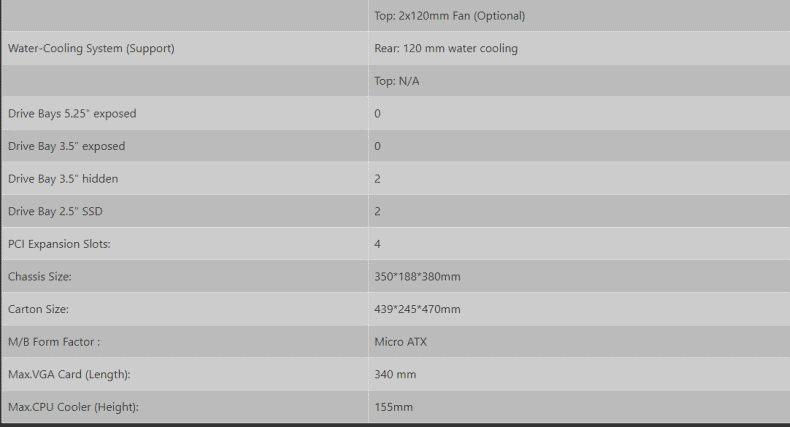Click the "Top: 2x120mm Fan (Optional)" text
Image resolution: width=790 pixels, height=427 pixels.
coord(449,16)
